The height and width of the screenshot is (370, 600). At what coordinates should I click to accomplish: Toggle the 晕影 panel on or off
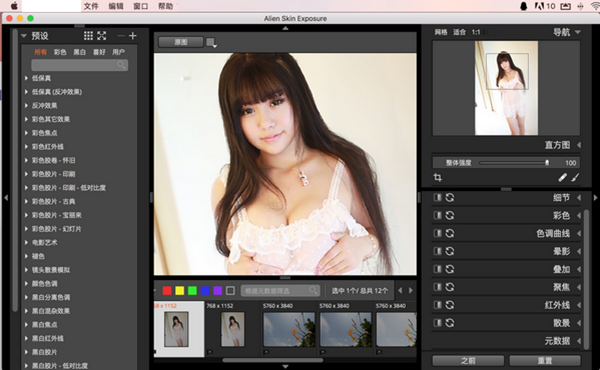(x=437, y=251)
